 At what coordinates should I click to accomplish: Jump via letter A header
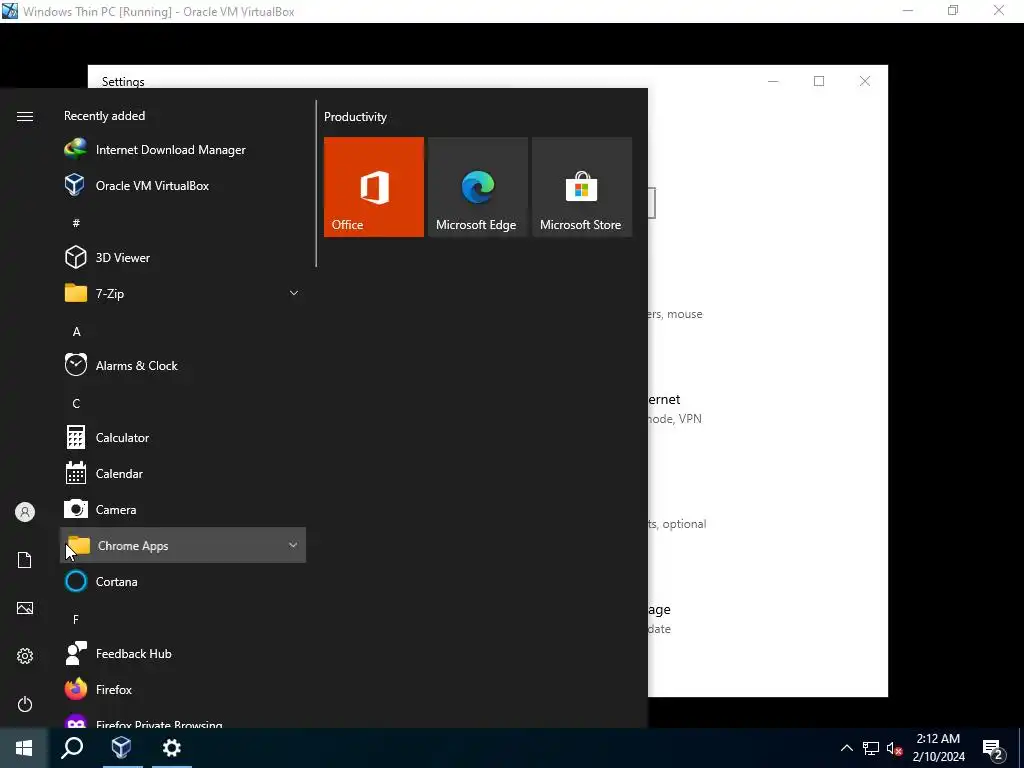click(76, 332)
